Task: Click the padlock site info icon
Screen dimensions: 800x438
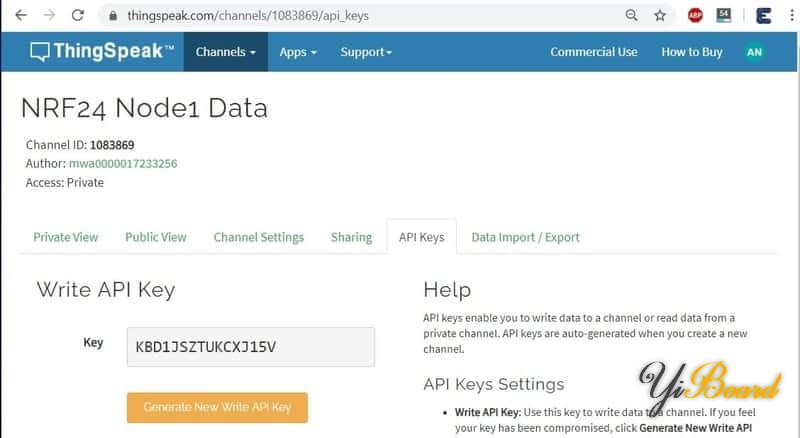Action: (113, 16)
